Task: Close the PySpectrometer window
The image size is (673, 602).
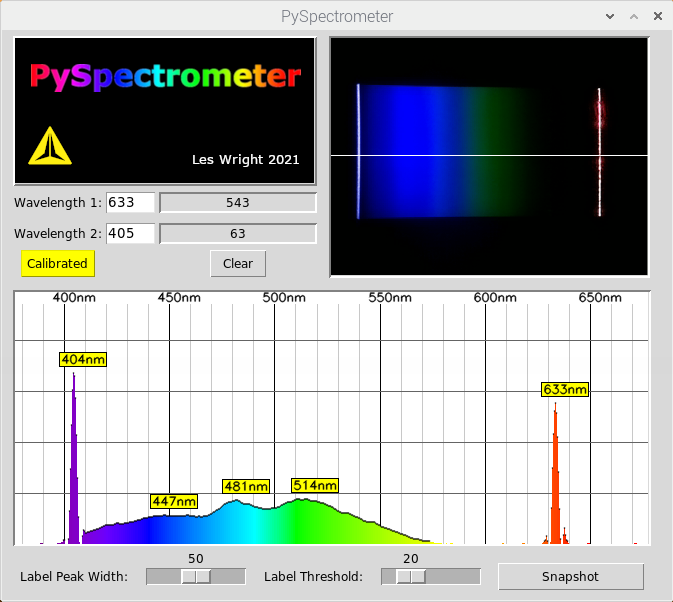Action: [658, 16]
